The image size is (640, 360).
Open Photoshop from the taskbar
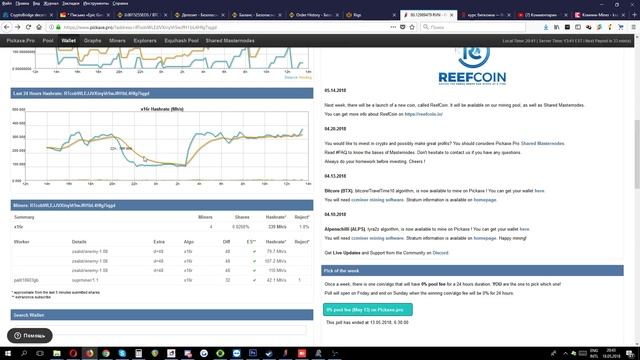[253, 353]
